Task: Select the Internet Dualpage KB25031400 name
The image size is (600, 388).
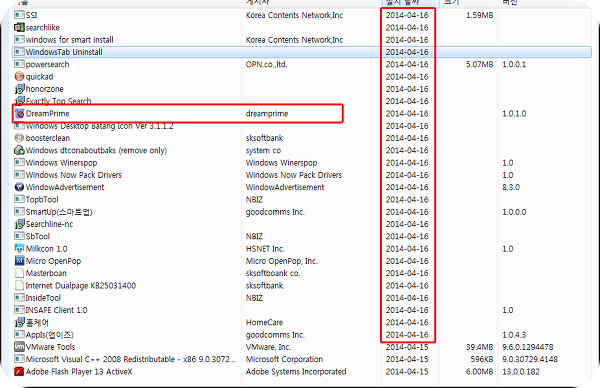Action: coord(81,285)
